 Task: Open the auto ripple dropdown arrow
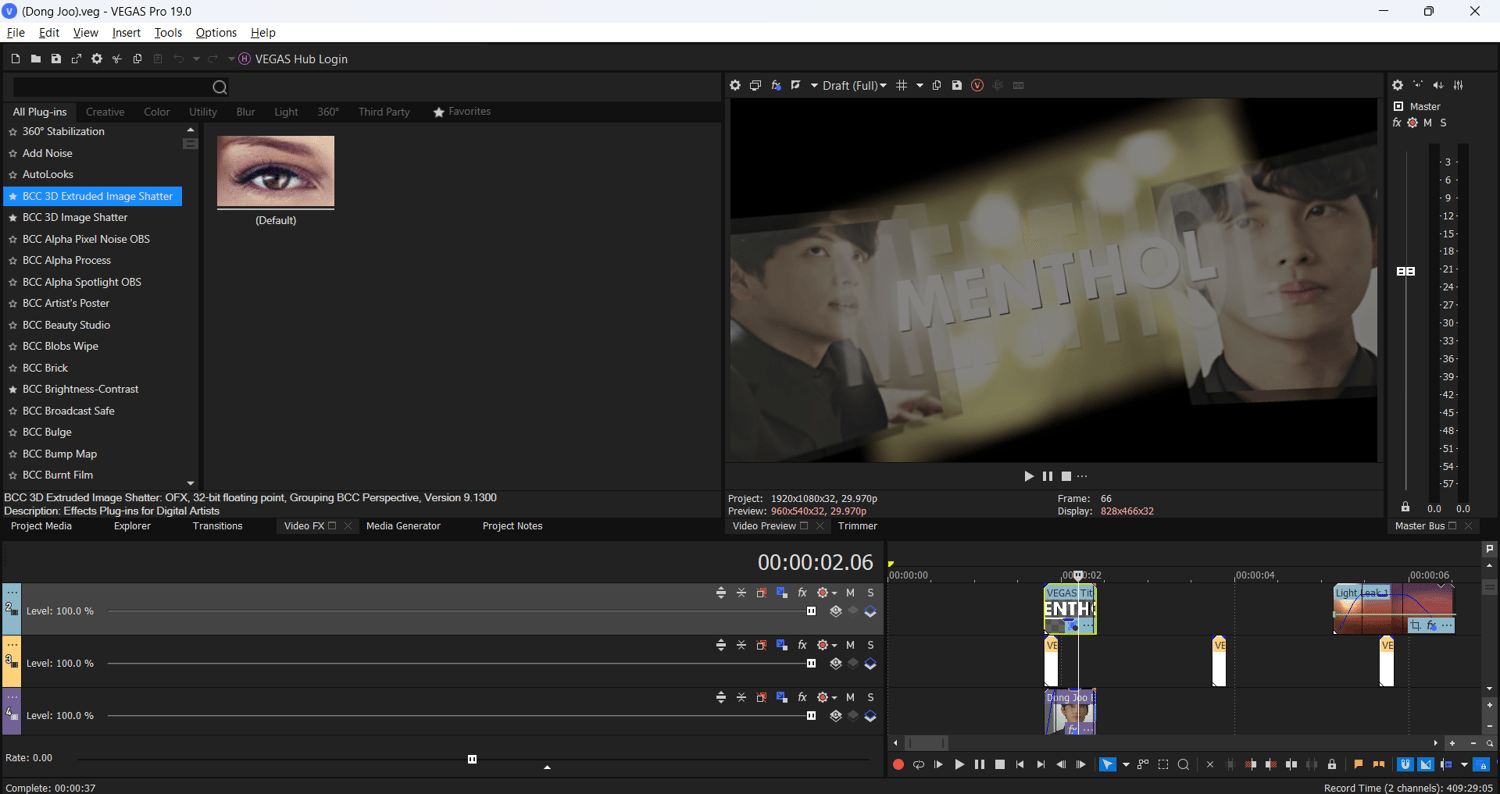[x=1464, y=765]
